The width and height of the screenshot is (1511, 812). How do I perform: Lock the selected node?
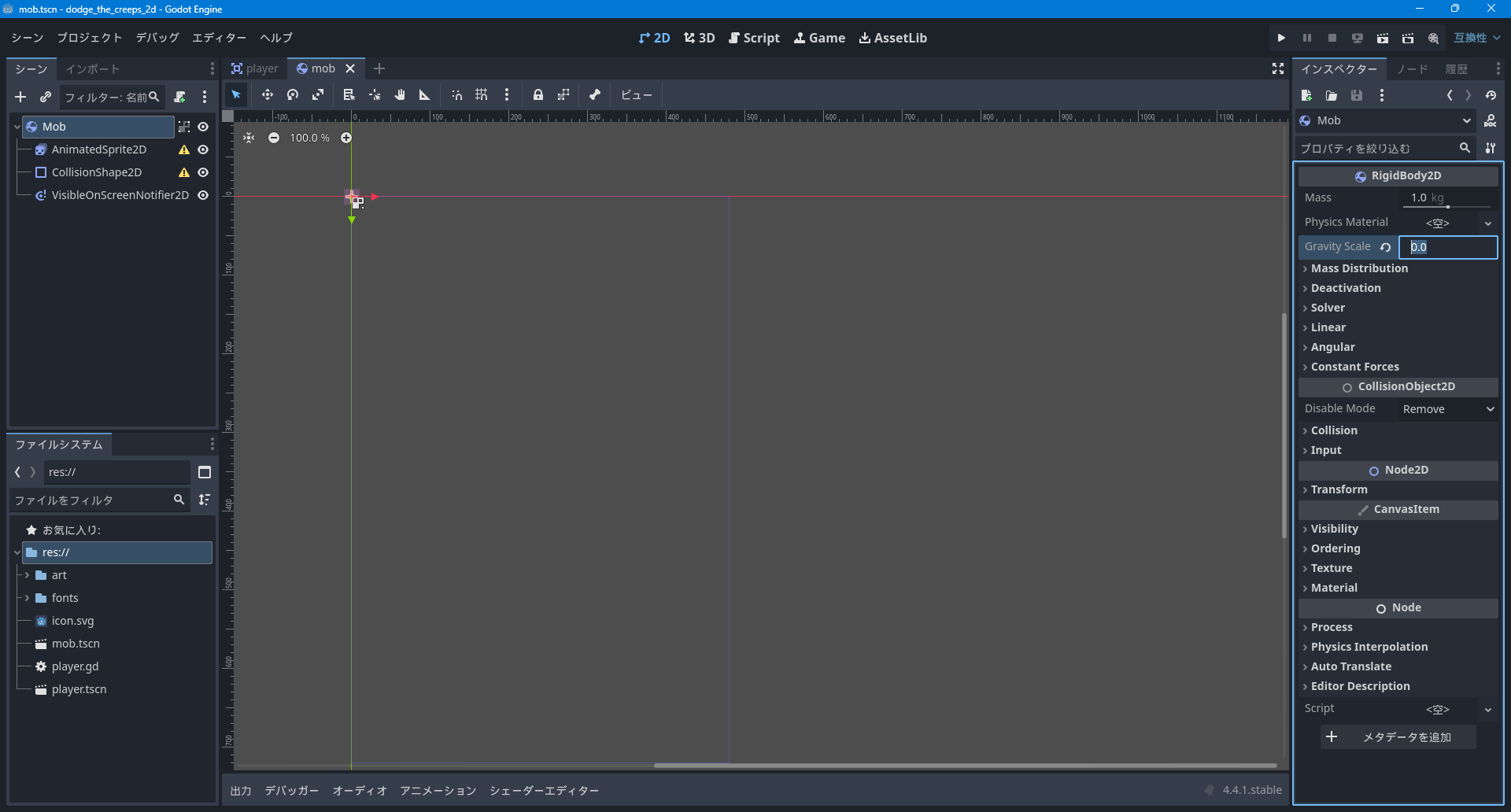point(538,95)
